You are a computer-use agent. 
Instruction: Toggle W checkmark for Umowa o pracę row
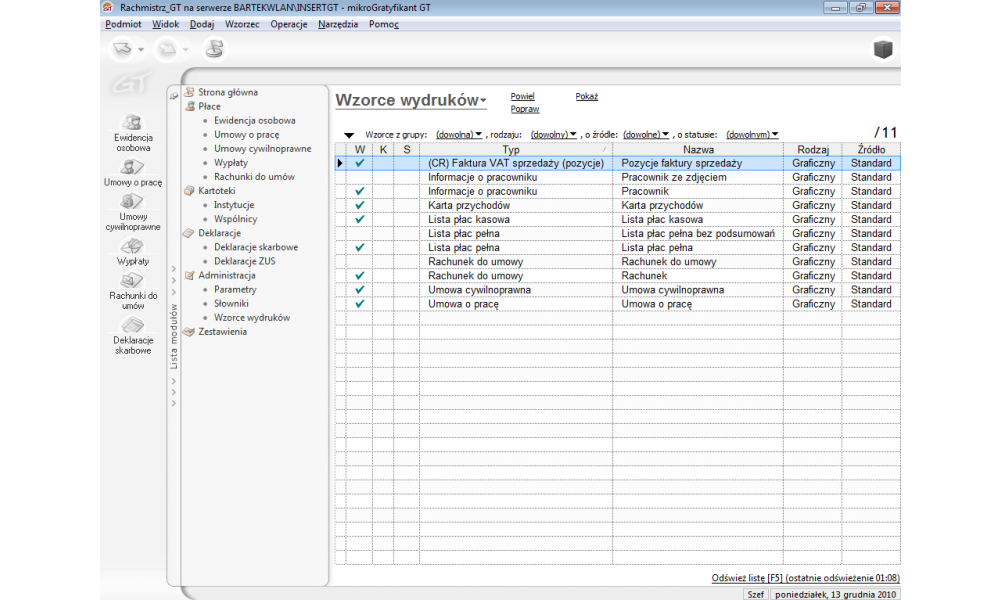pyautogui.click(x=360, y=304)
